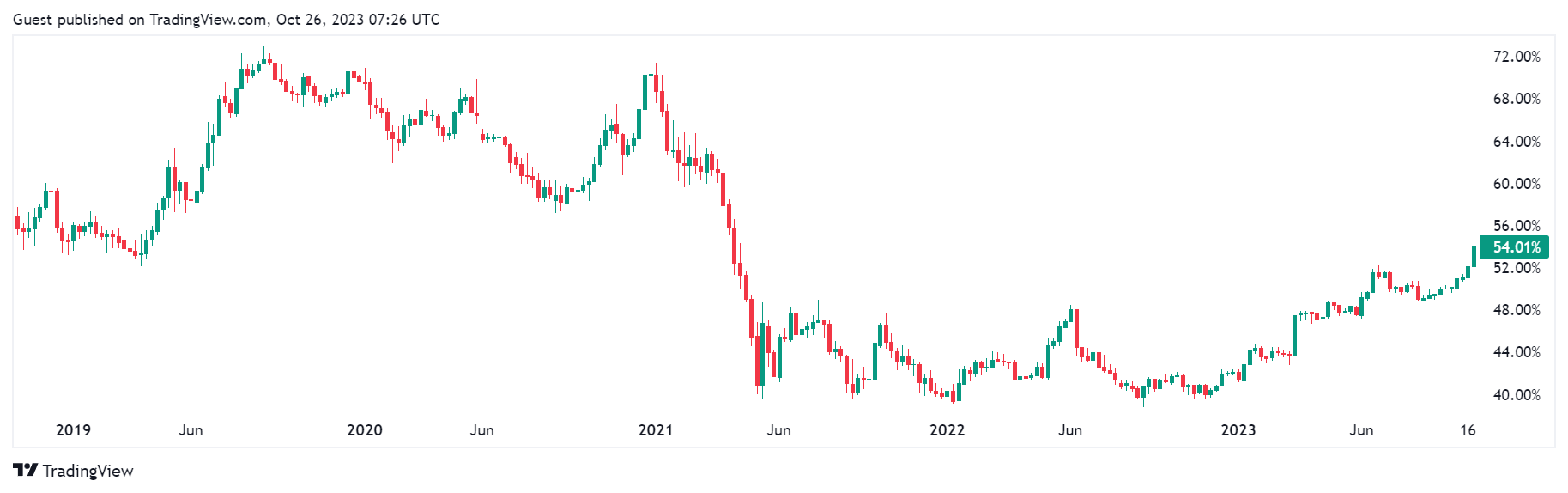Click the TradingView wordmark beside the logo

[x=88, y=471]
